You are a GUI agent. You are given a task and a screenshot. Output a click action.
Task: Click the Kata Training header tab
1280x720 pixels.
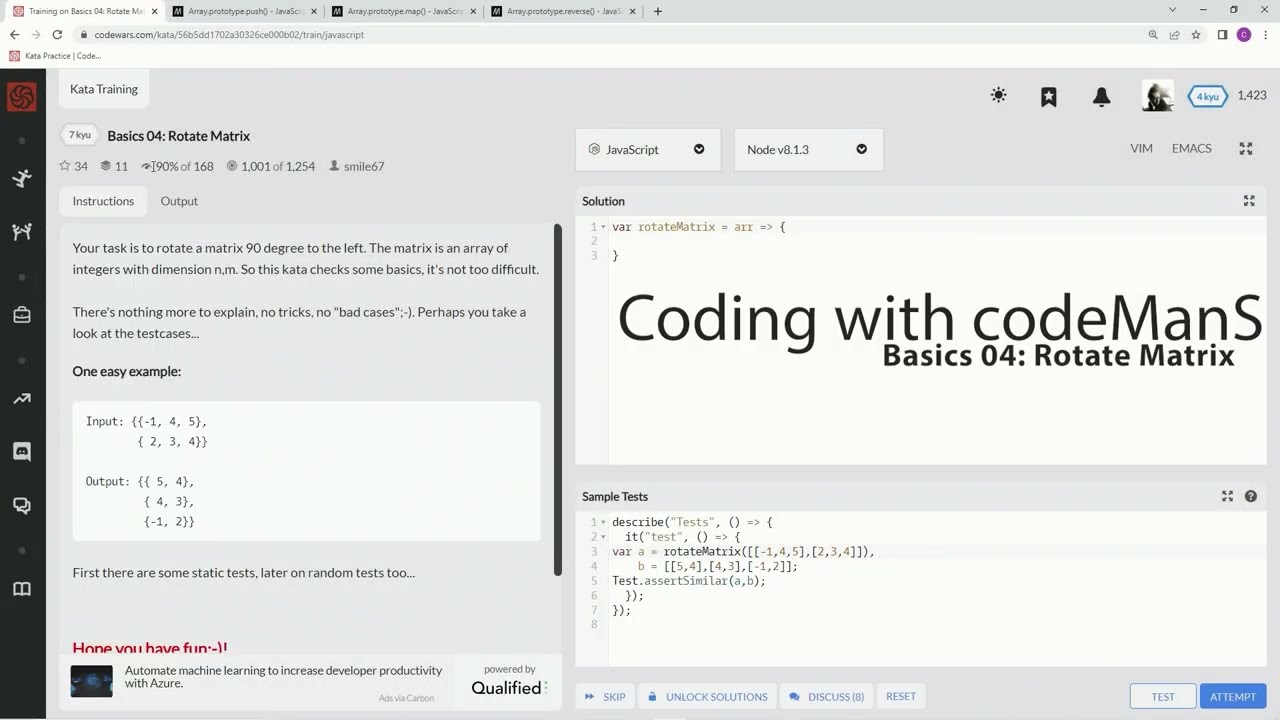pyautogui.click(x=104, y=89)
